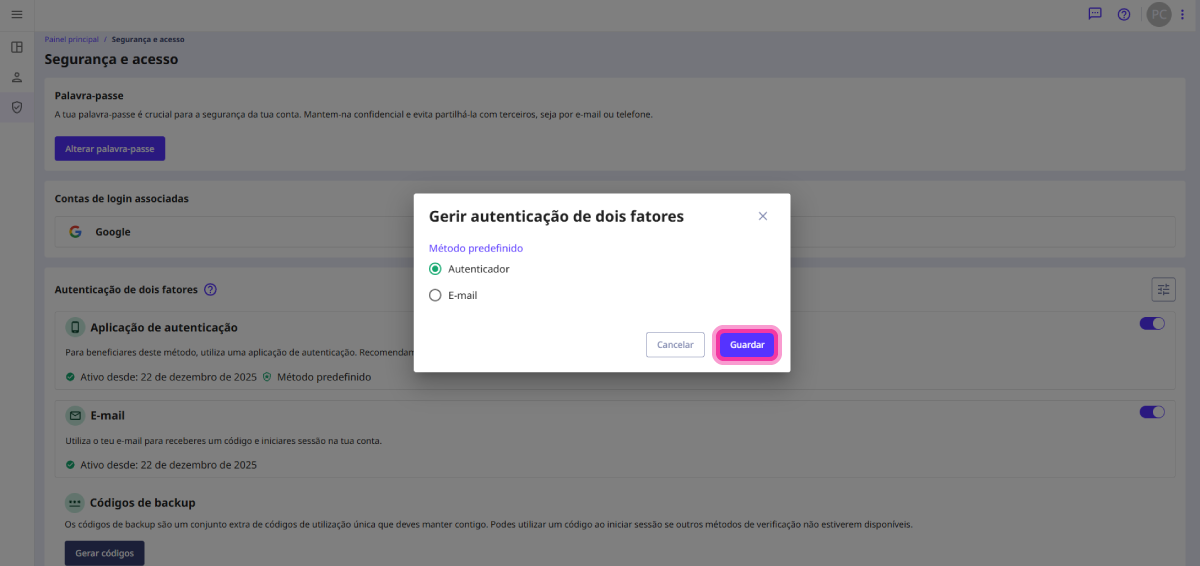Click help icon beside Autenticação de dois fatores
Screen dimensions: 1200x566
(210, 290)
